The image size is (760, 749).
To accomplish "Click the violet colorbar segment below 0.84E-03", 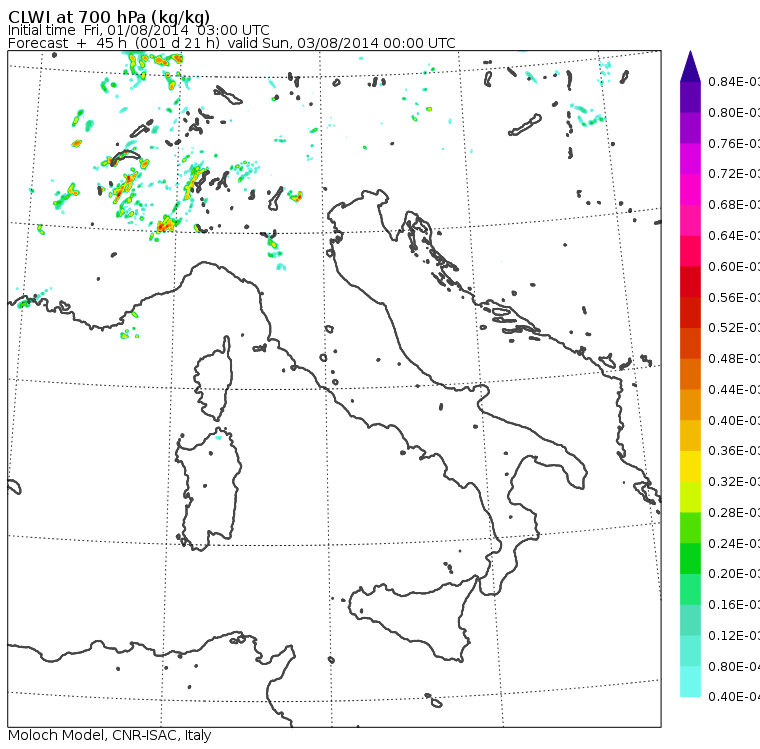I will coord(690,97).
